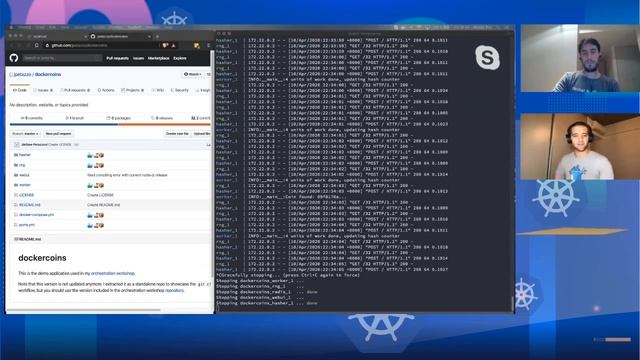Focus the GitHub search box
640x360 pixels.
[62, 58]
